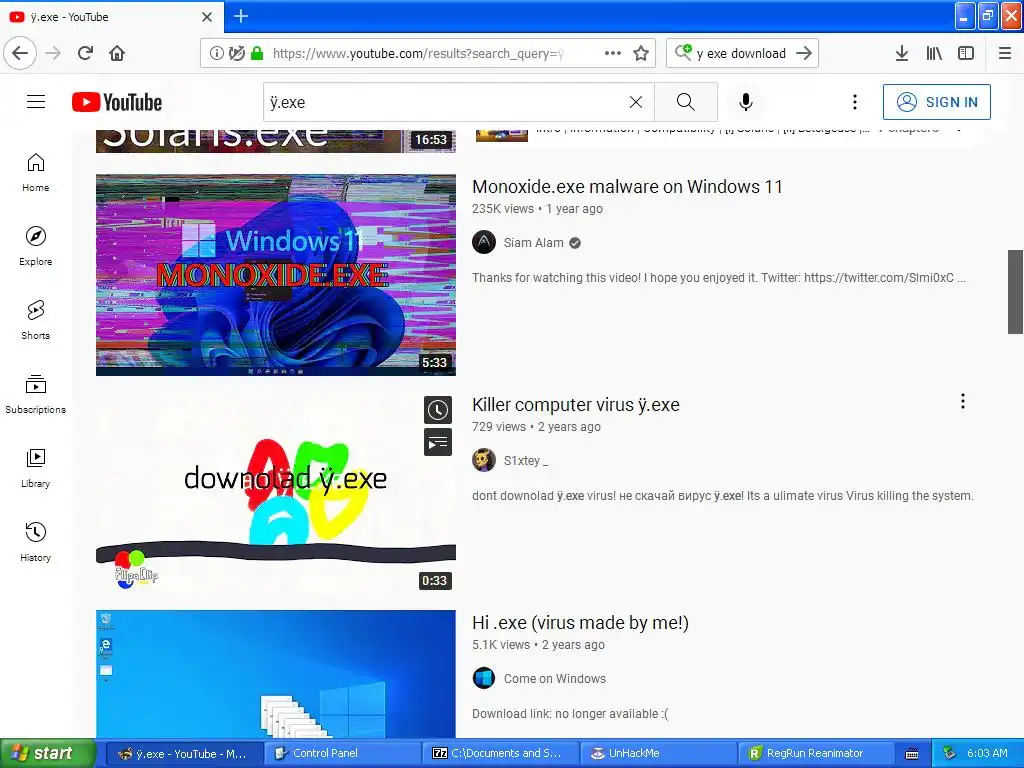
Task: Open the browser home page icon
Action: click(x=117, y=53)
